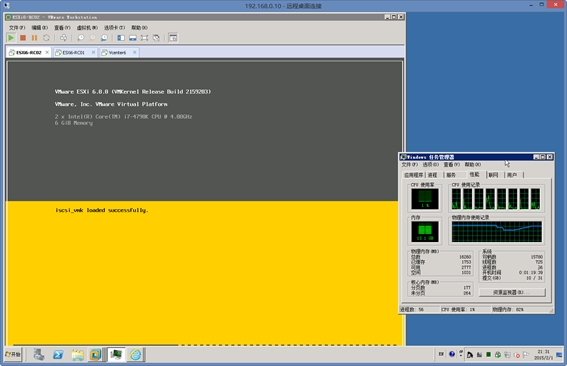Viewport: 567px width, 366px height.
Task: Open VMware 编辑 menu
Action: (39, 27)
